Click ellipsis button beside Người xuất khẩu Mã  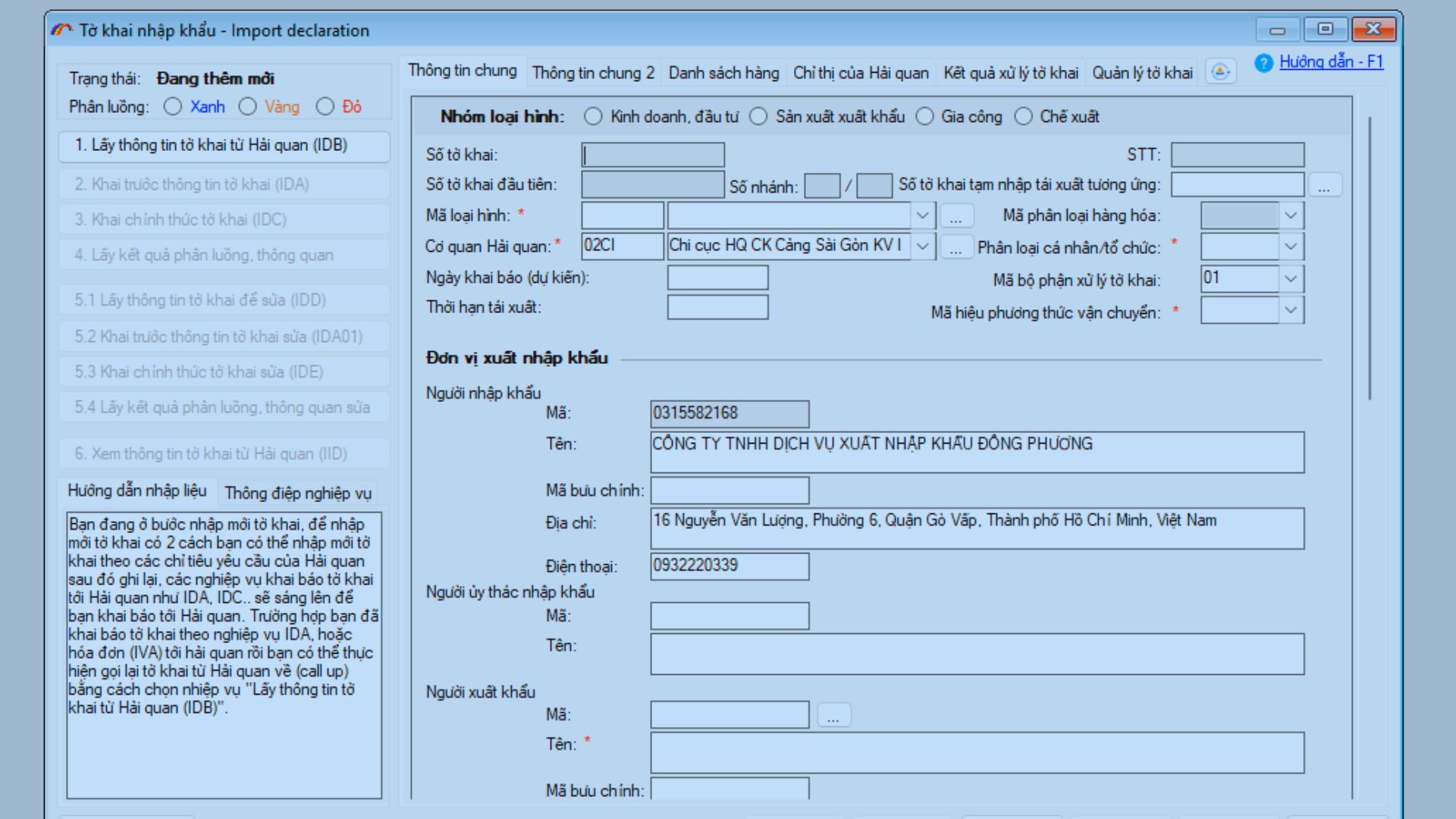pyautogui.click(x=833, y=715)
